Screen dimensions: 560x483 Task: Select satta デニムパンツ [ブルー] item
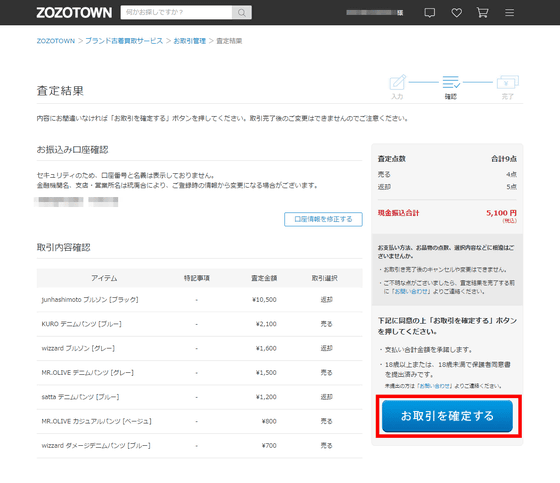[80, 397]
